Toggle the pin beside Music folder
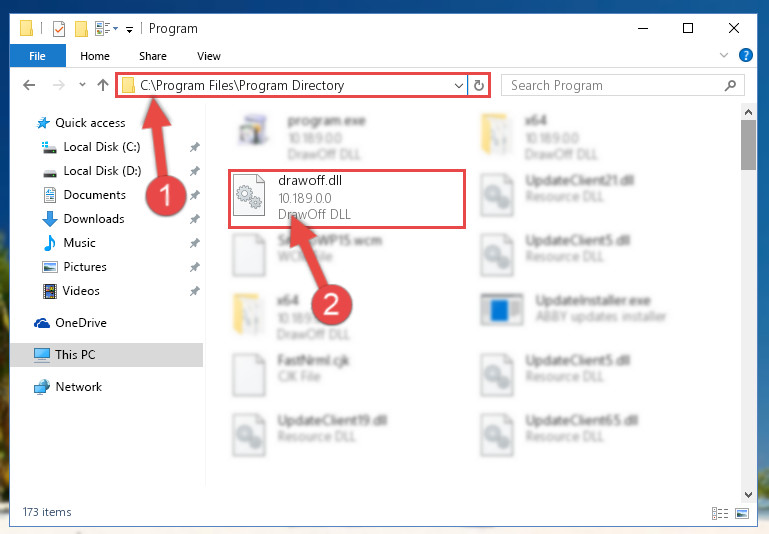The height and width of the screenshot is (534, 769). [x=195, y=243]
